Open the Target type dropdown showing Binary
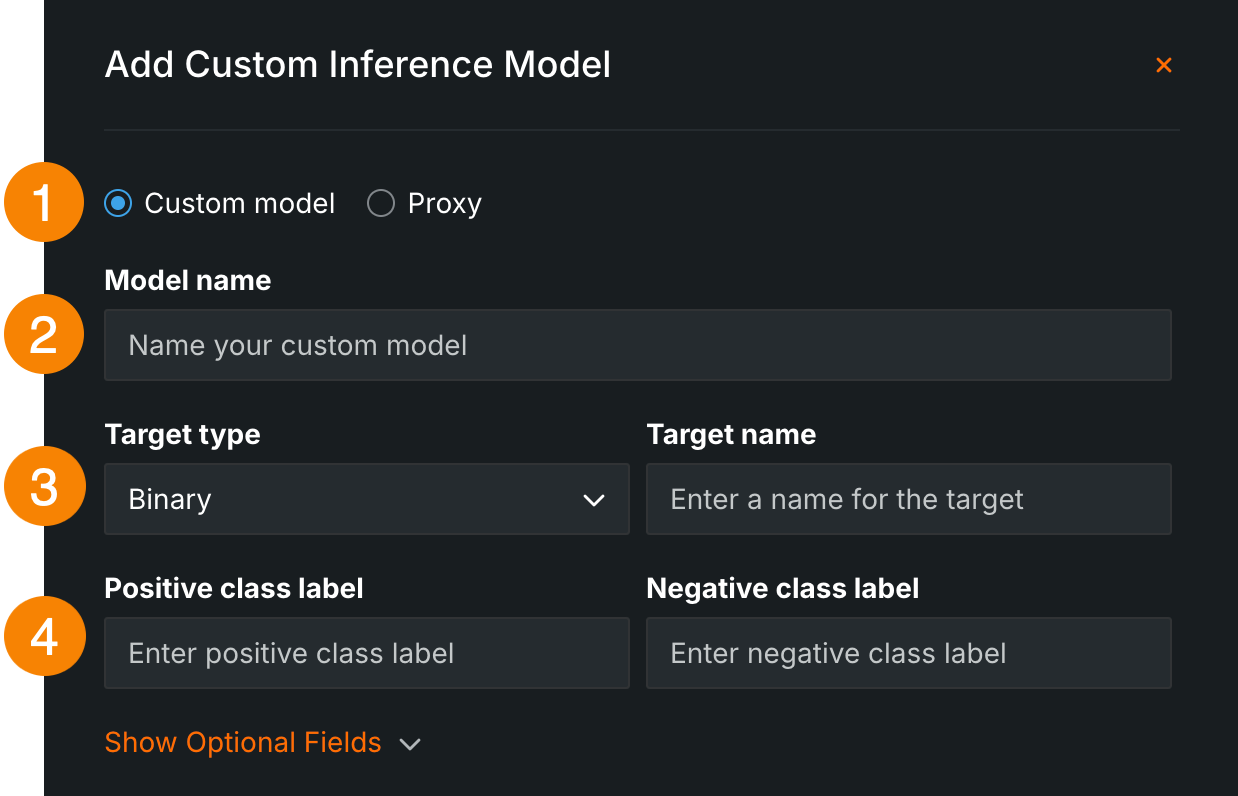Viewport: 1238px width, 796px height. click(366, 499)
